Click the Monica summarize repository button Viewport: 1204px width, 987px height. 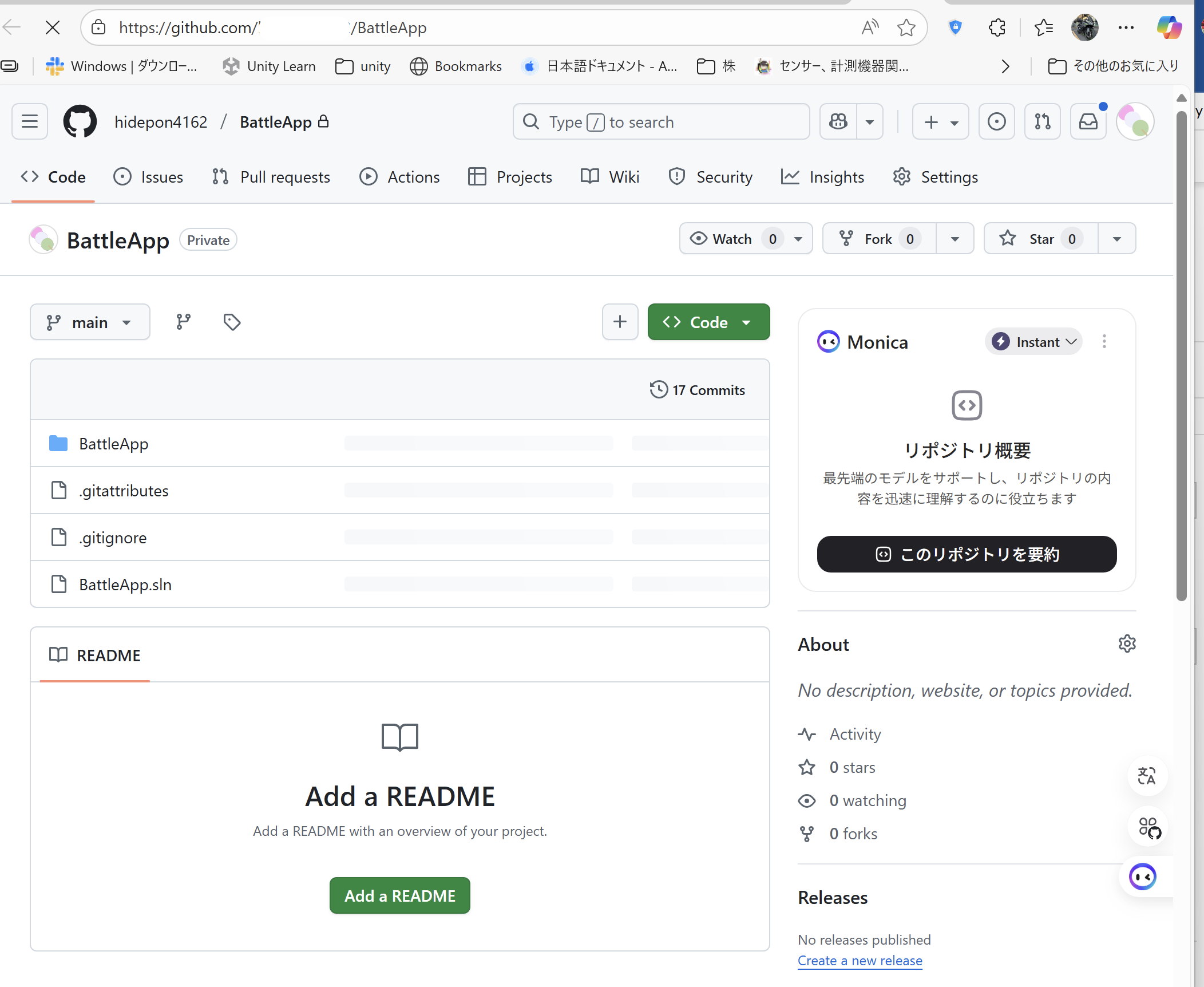[x=967, y=554]
